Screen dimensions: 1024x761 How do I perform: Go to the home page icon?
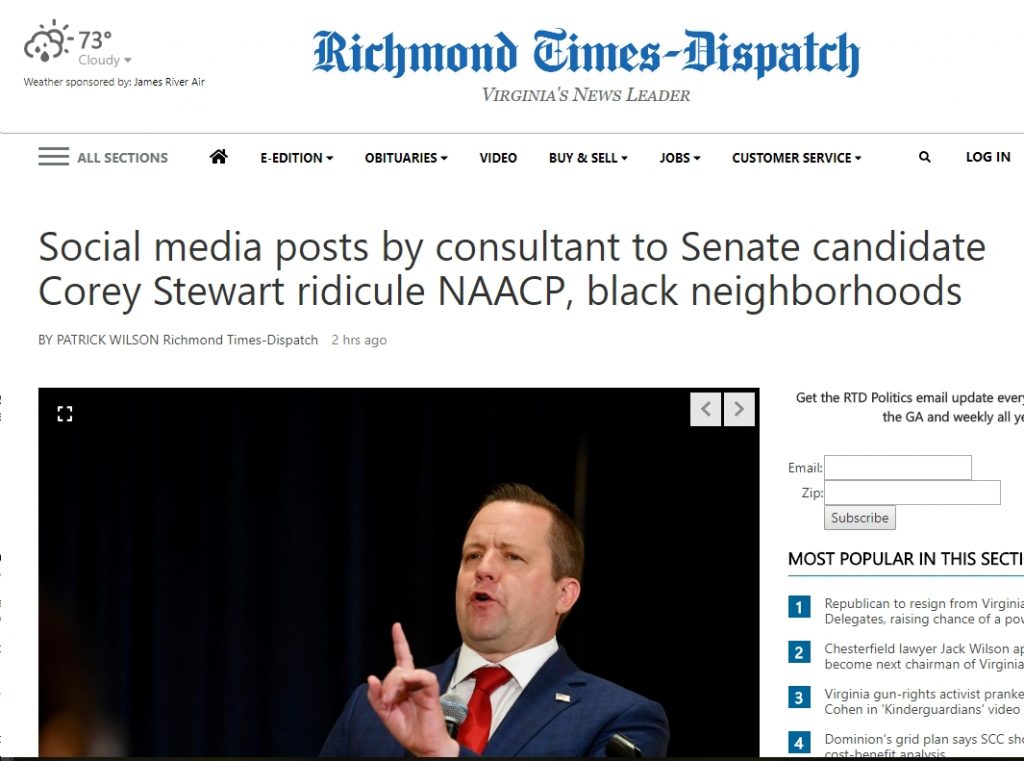pyautogui.click(x=219, y=157)
